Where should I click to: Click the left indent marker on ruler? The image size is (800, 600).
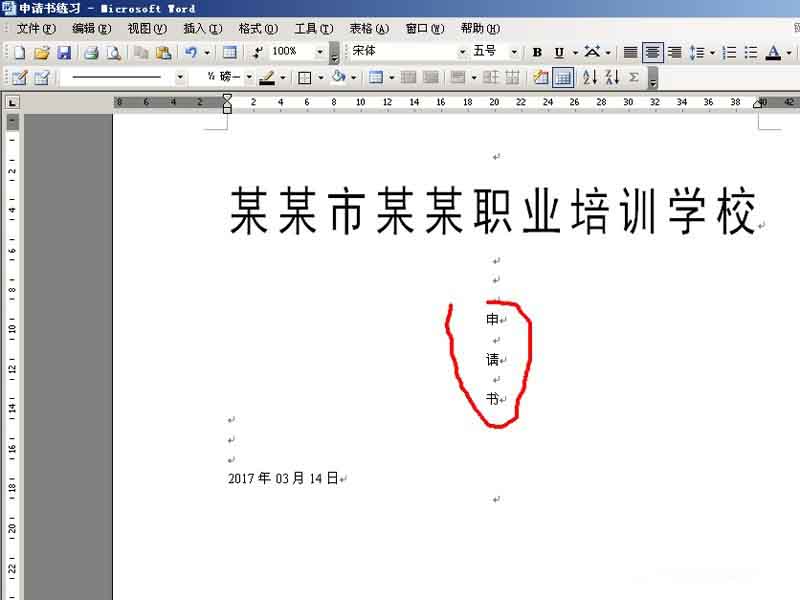tap(228, 109)
